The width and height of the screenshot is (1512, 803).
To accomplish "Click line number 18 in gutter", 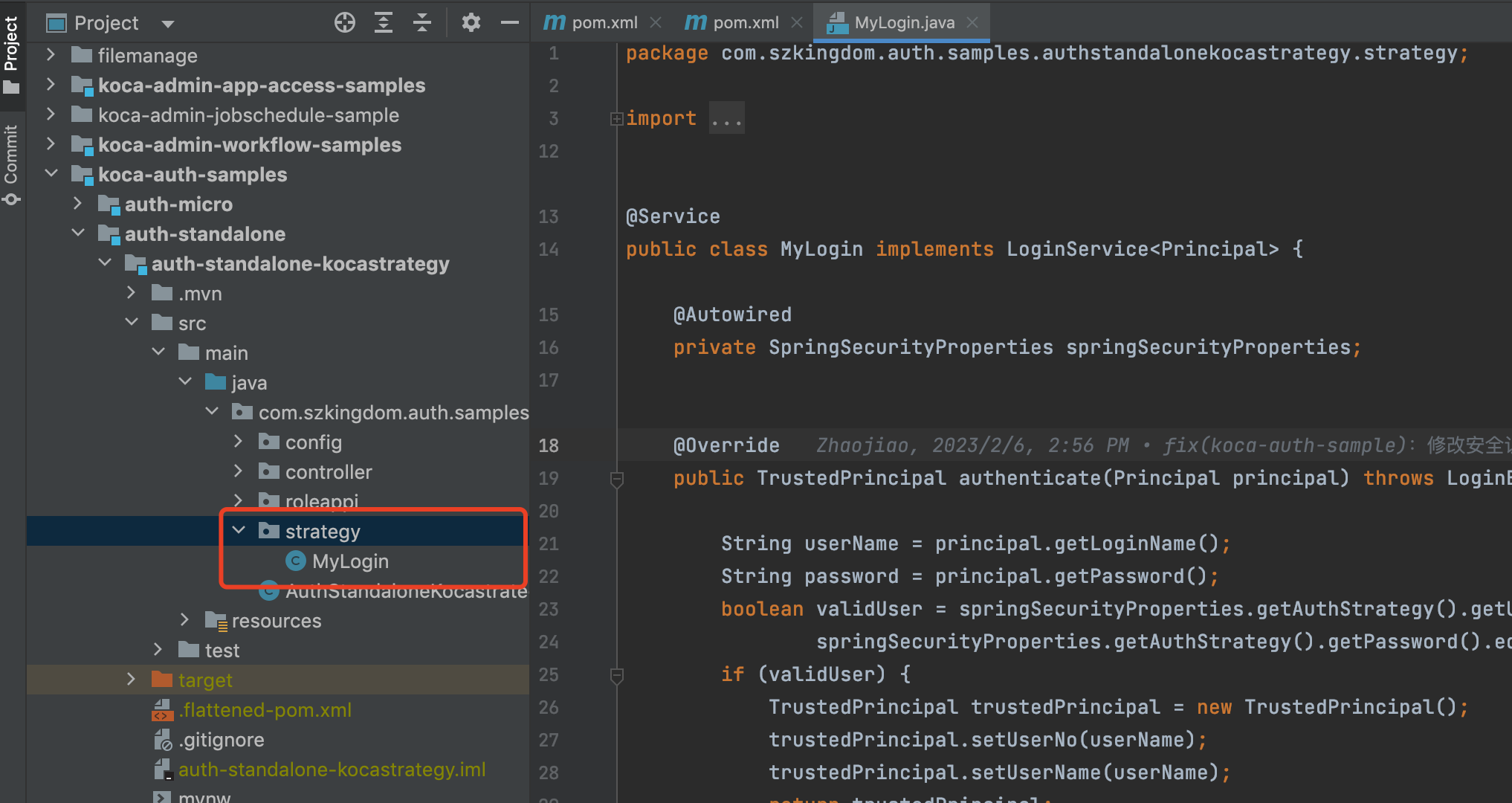I will pos(549,446).
